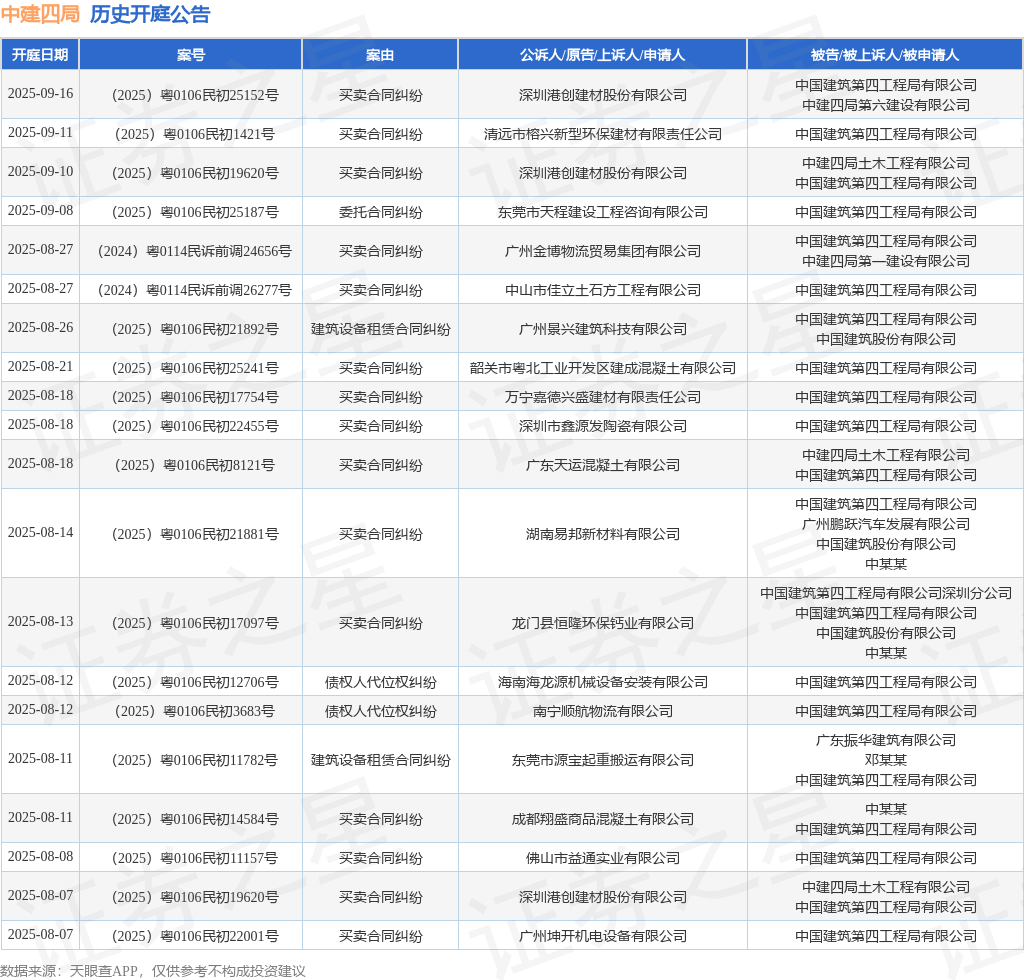Click case number 粤0106民初12706号
The width and height of the screenshot is (1024, 980).
click(195, 682)
